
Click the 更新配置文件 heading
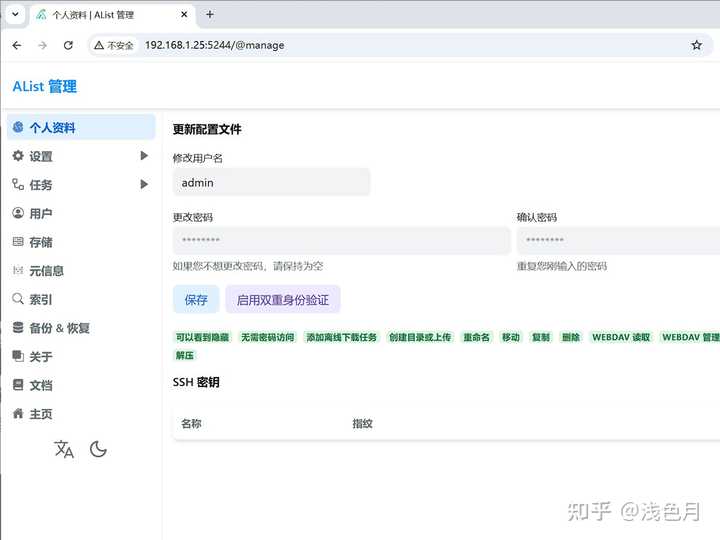point(207,129)
